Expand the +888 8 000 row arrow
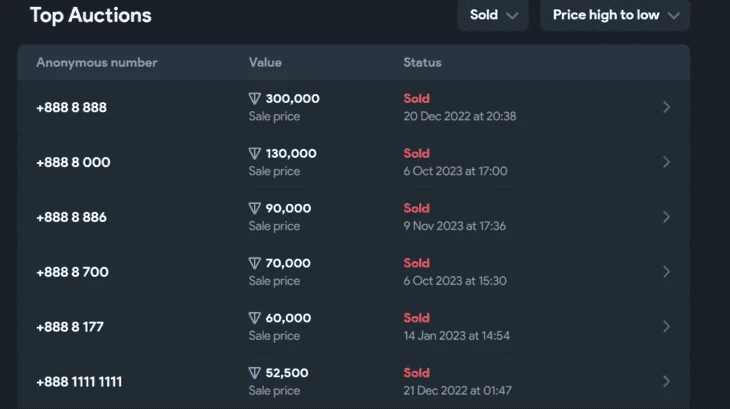This screenshot has height=409, width=730. 666,162
